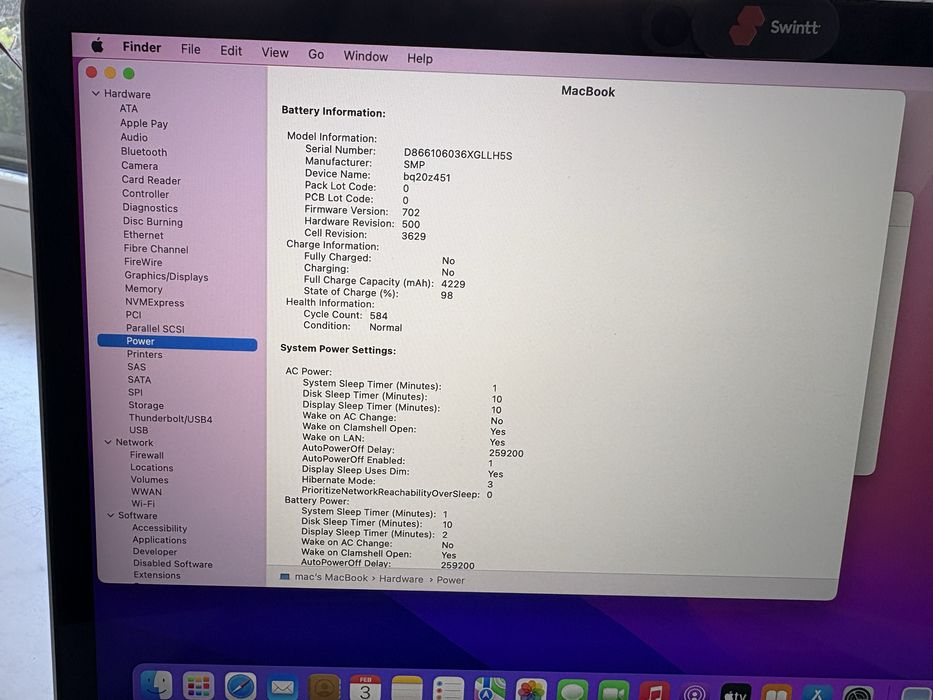Open Photos from the dock
This screenshot has width=933, height=700.
click(x=531, y=690)
